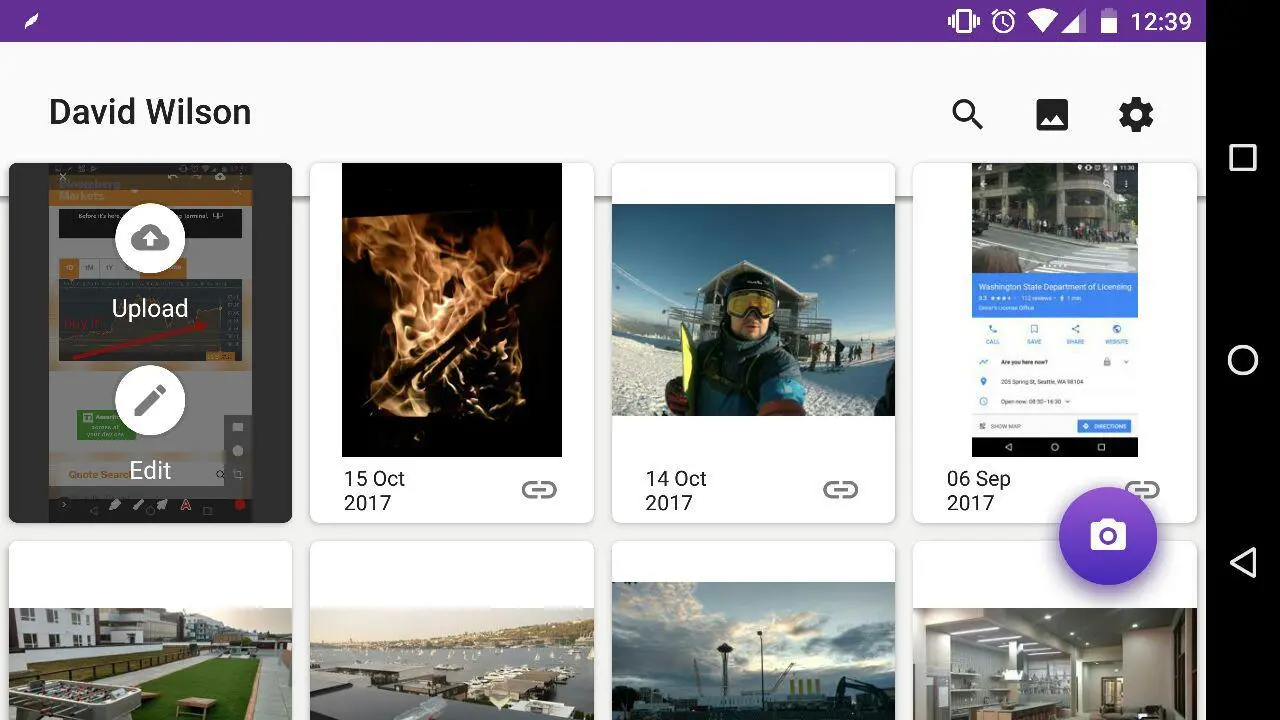Tap the cloud Upload icon
Image resolution: width=1280 pixels, height=720 pixels.
[150, 238]
